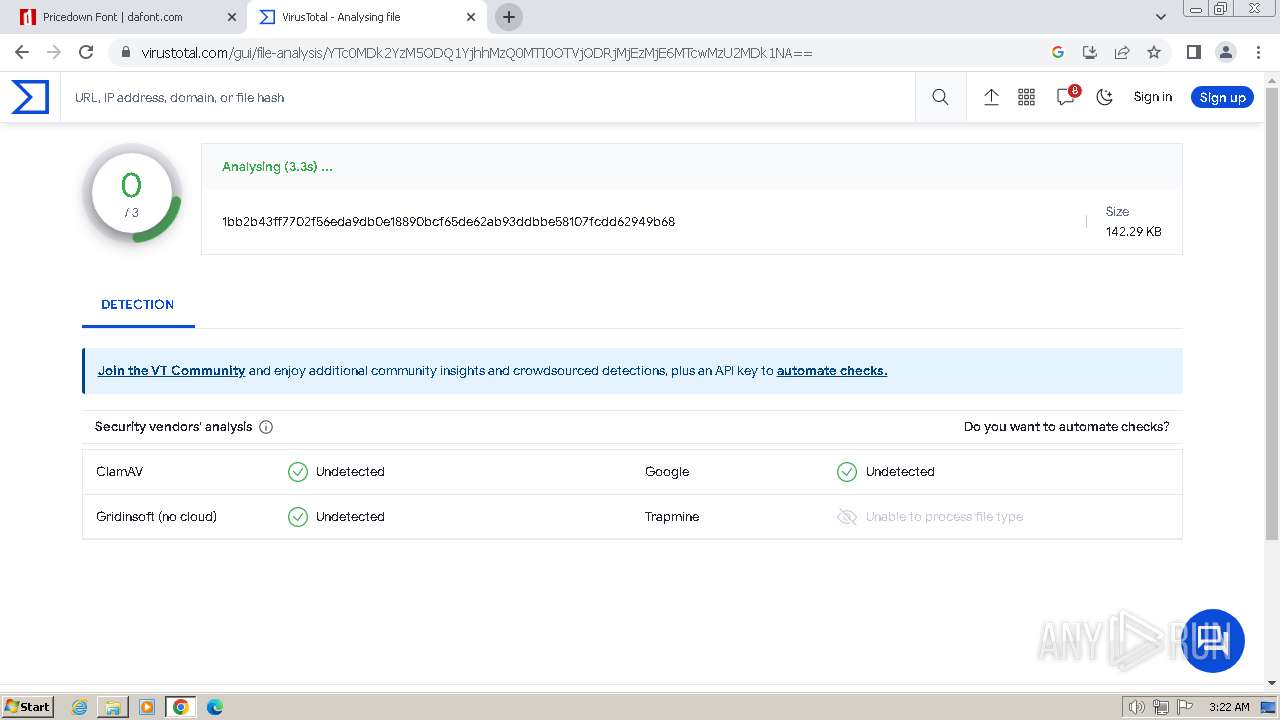Viewport: 1280px width, 720px height.
Task: Click the blue chat widget button
Action: [x=1213, y=641]
